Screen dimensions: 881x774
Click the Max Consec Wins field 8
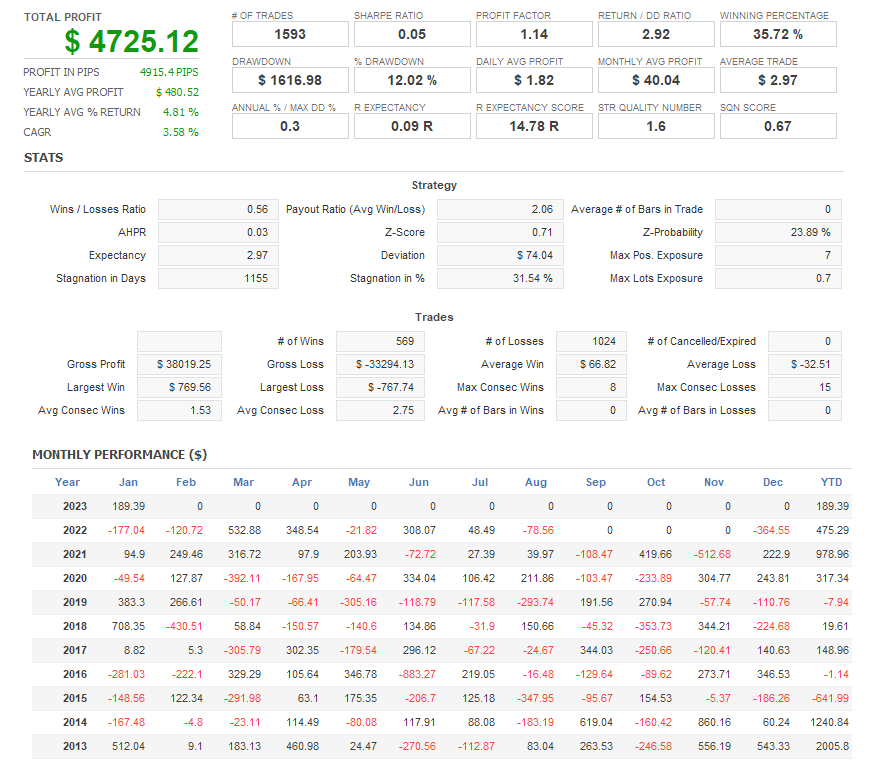[591, 388]
